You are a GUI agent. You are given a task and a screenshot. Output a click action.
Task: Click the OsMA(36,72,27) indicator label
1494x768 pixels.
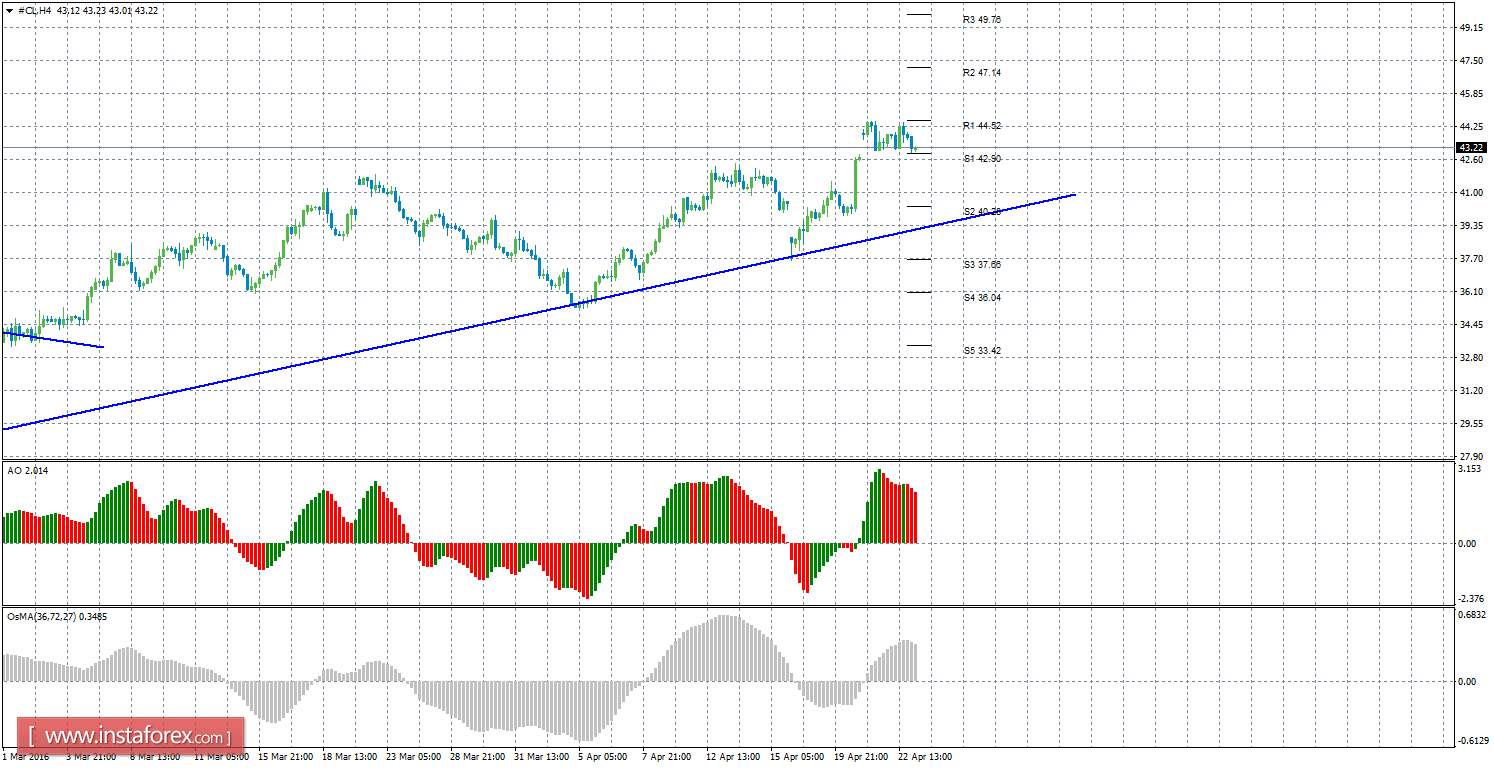[57, 617]
